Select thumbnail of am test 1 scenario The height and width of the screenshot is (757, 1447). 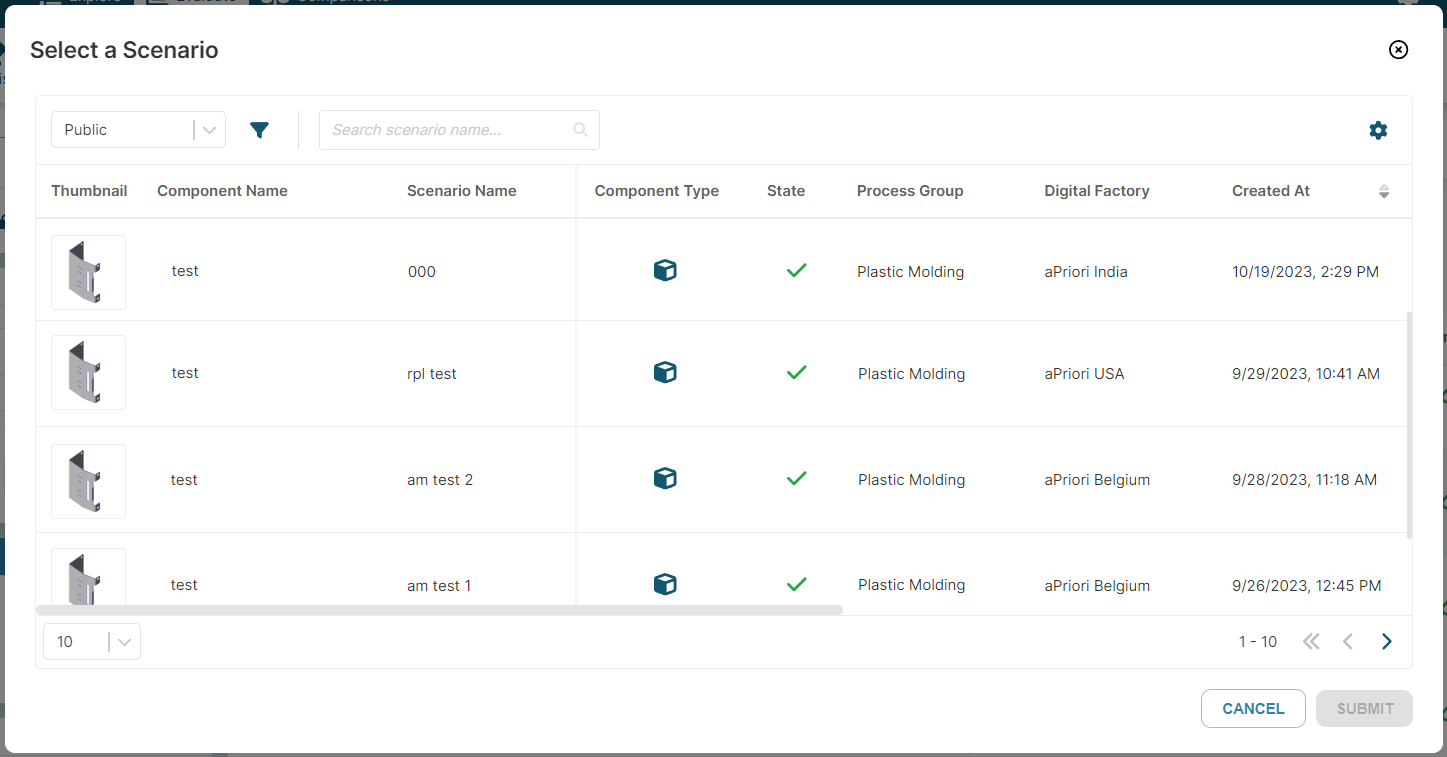click(88, 576)
